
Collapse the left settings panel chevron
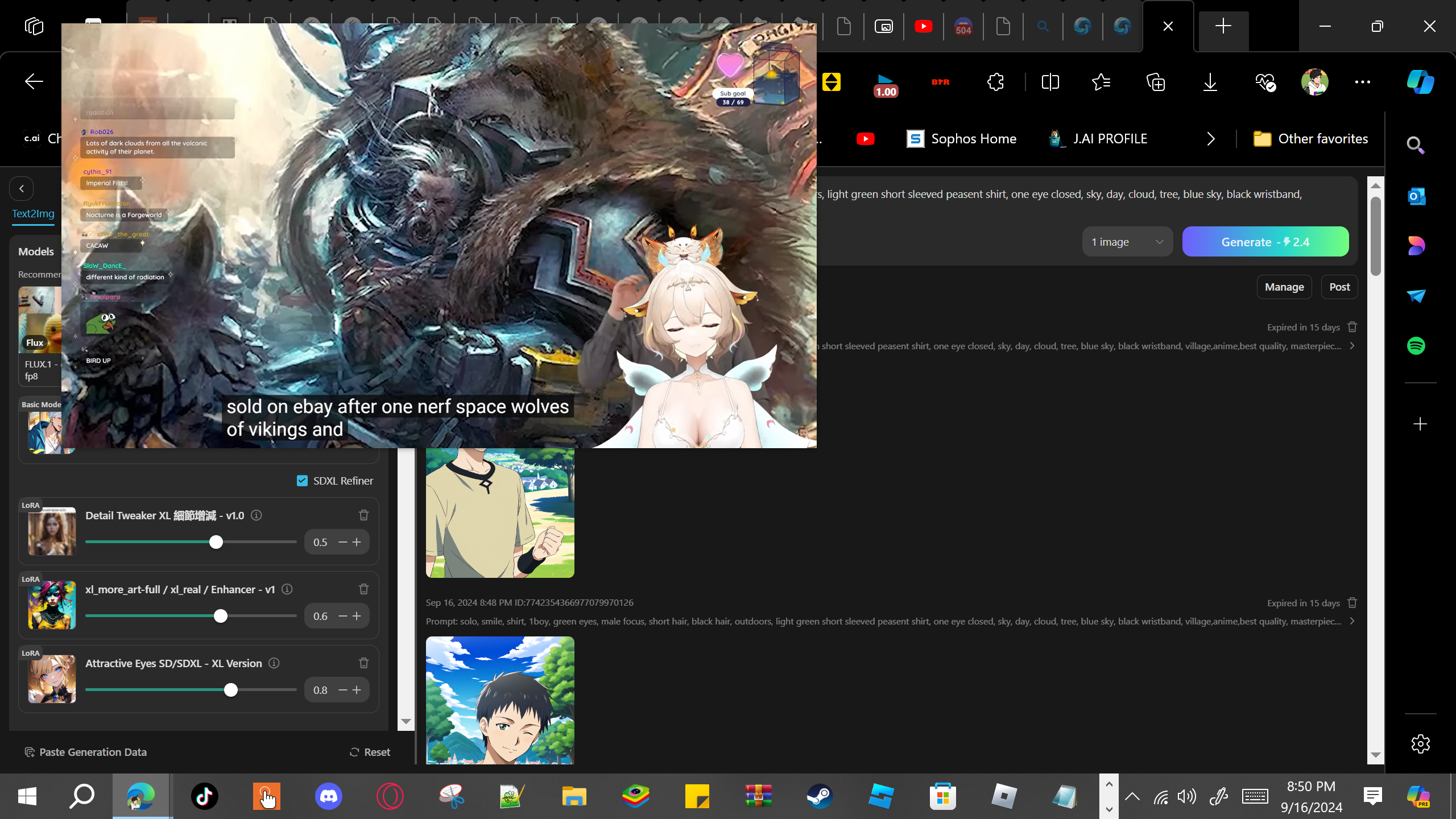tap(22, 188)
